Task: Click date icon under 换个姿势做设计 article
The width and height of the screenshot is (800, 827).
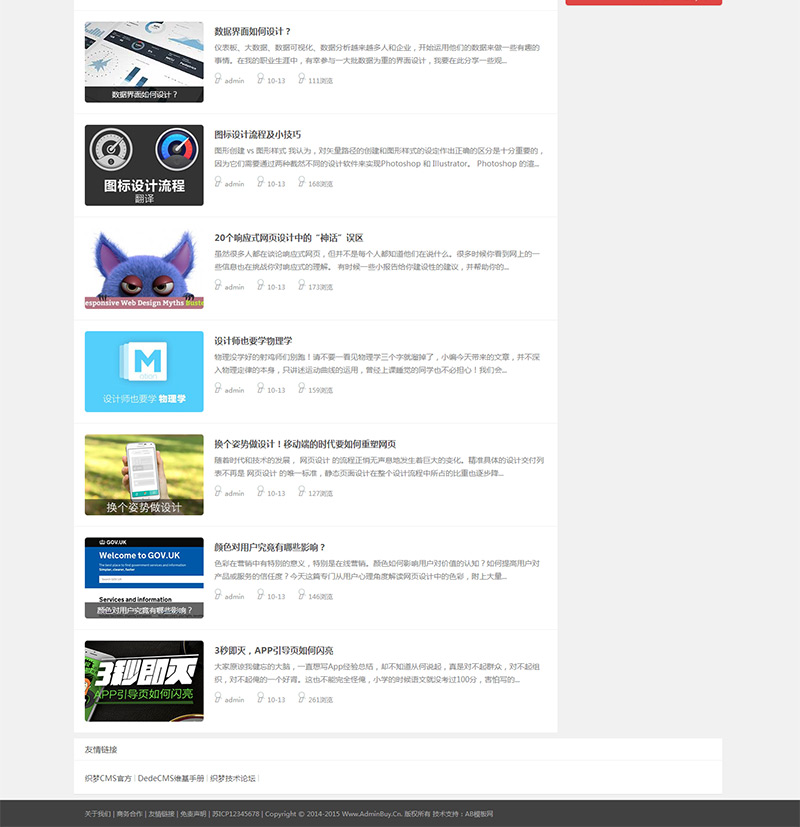Action: click(x=261, y=491)
